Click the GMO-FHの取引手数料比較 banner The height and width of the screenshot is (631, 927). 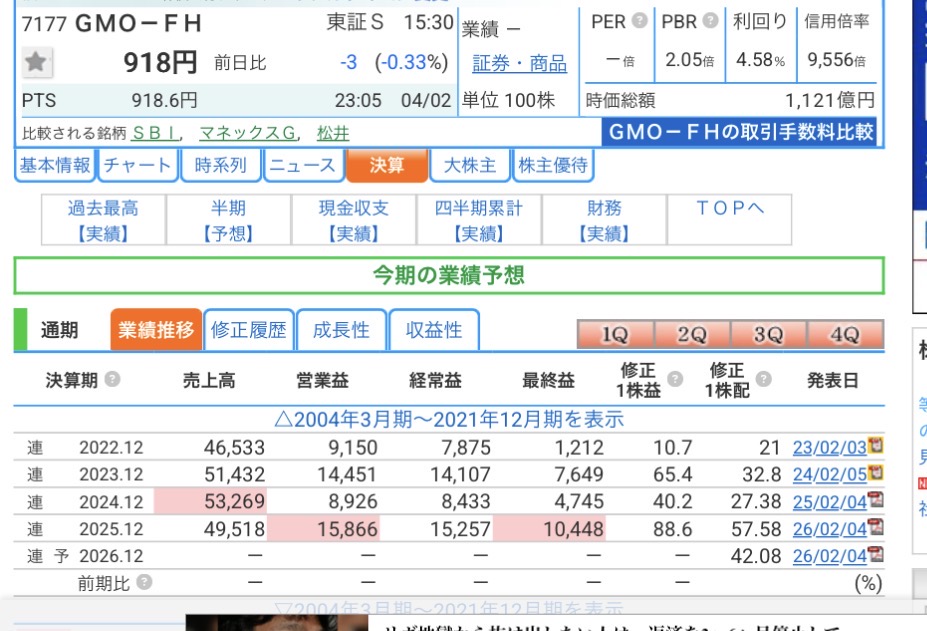click(740, 132)
